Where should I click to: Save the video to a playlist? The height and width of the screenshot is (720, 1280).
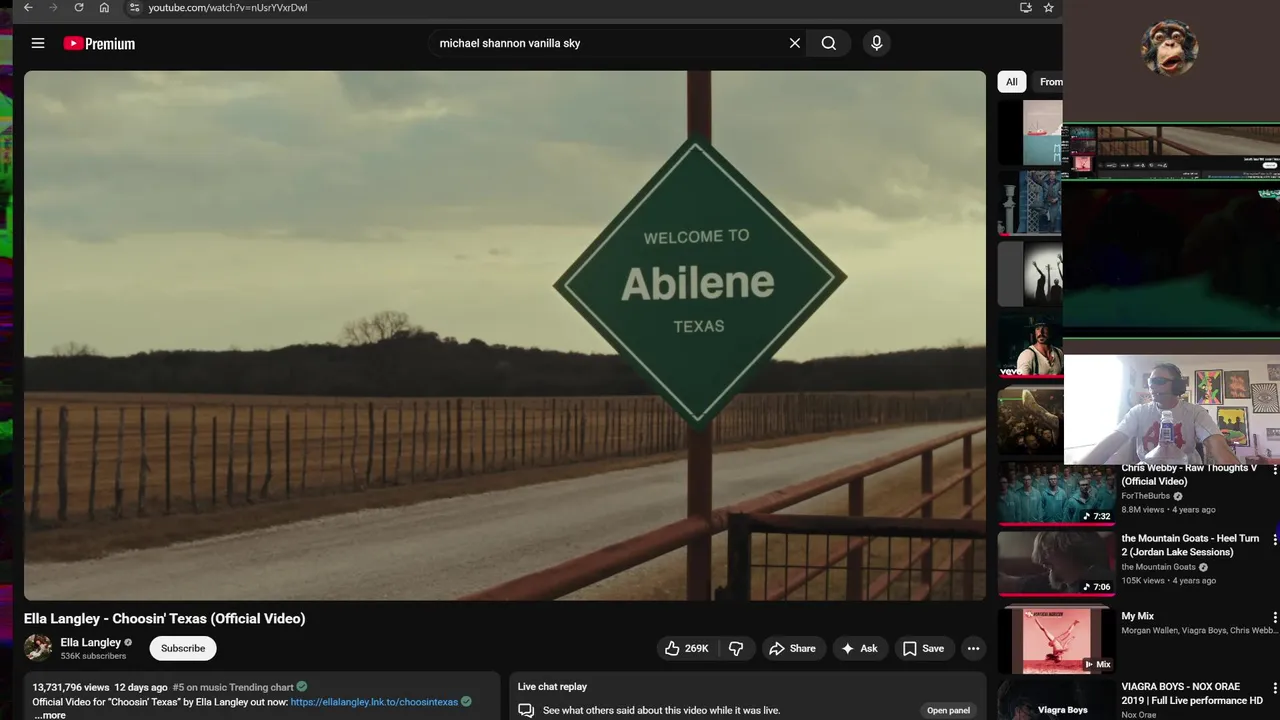(923, 648)
